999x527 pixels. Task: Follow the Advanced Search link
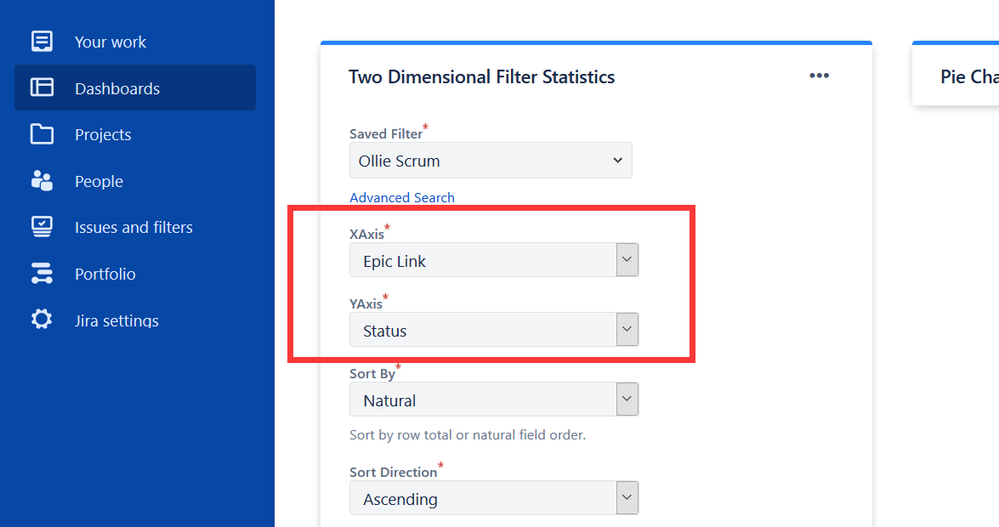[x=402, y=198]
